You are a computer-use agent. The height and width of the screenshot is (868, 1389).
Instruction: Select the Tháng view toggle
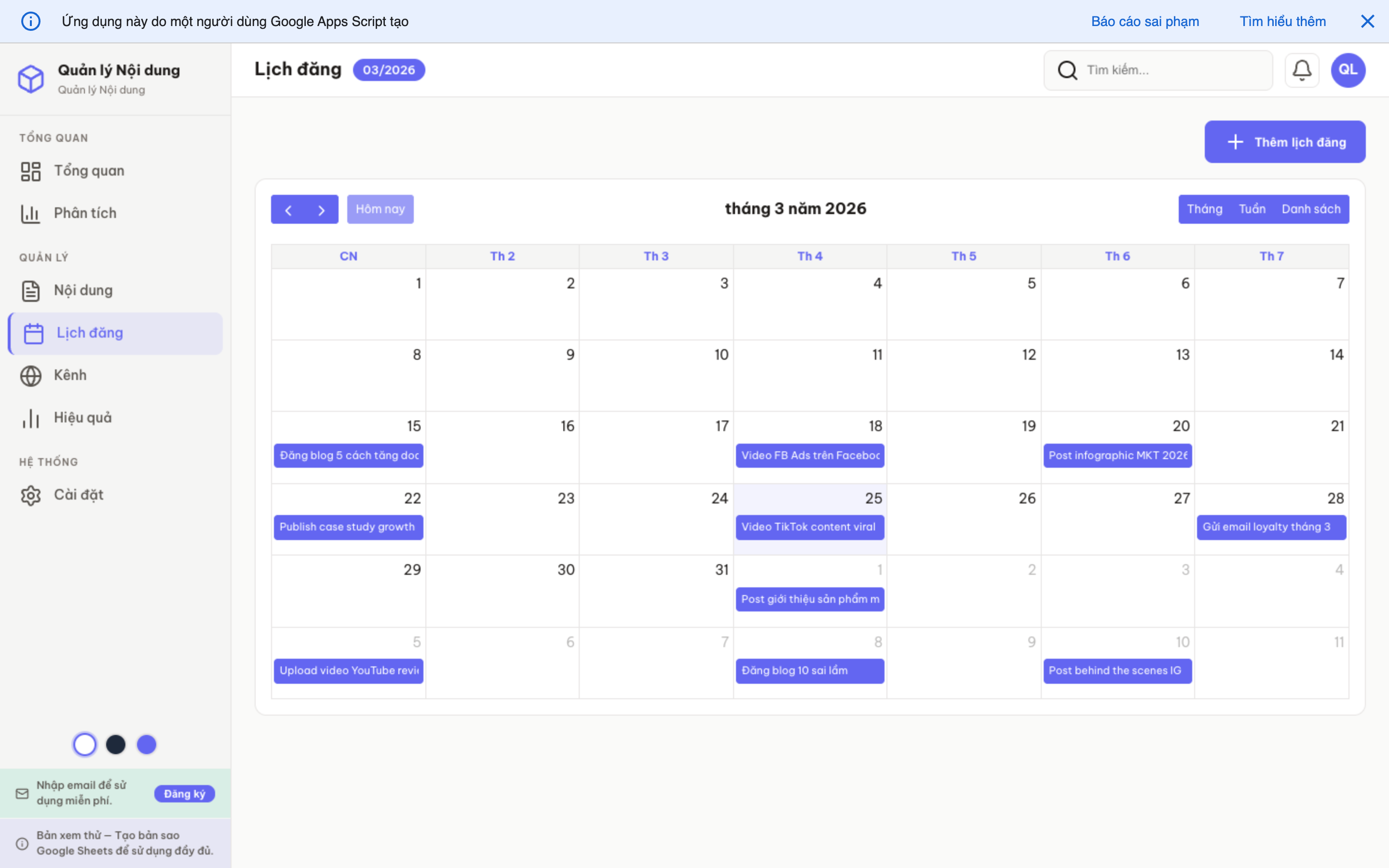[1205, 208]
